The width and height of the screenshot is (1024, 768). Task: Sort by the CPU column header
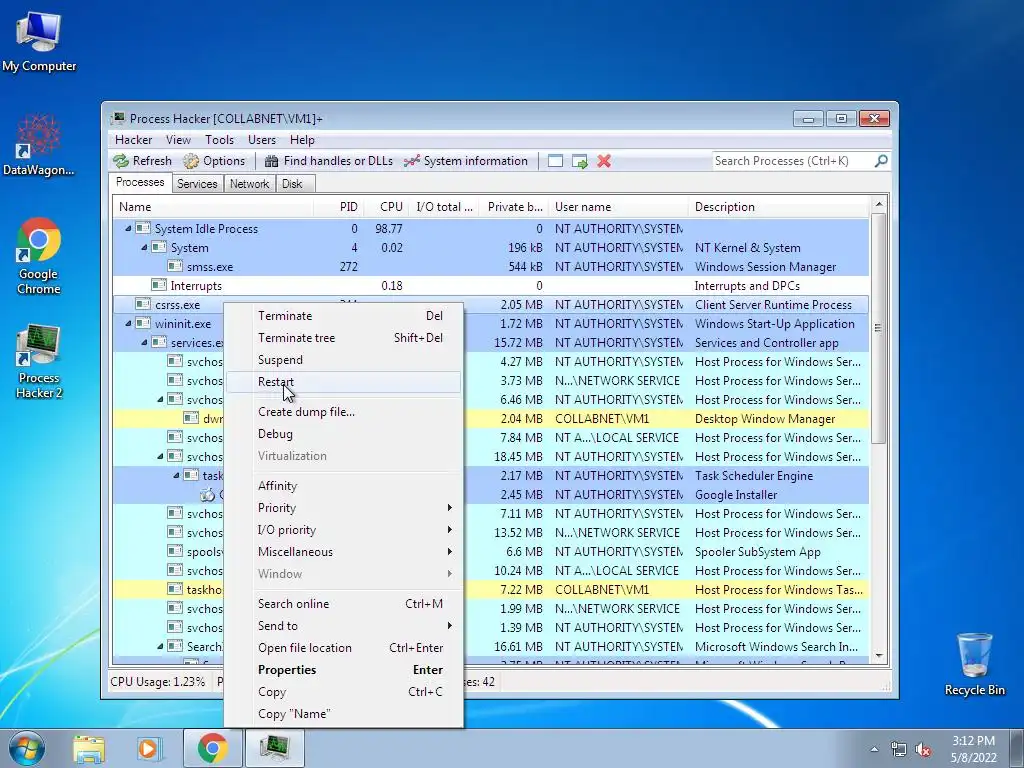385,207
